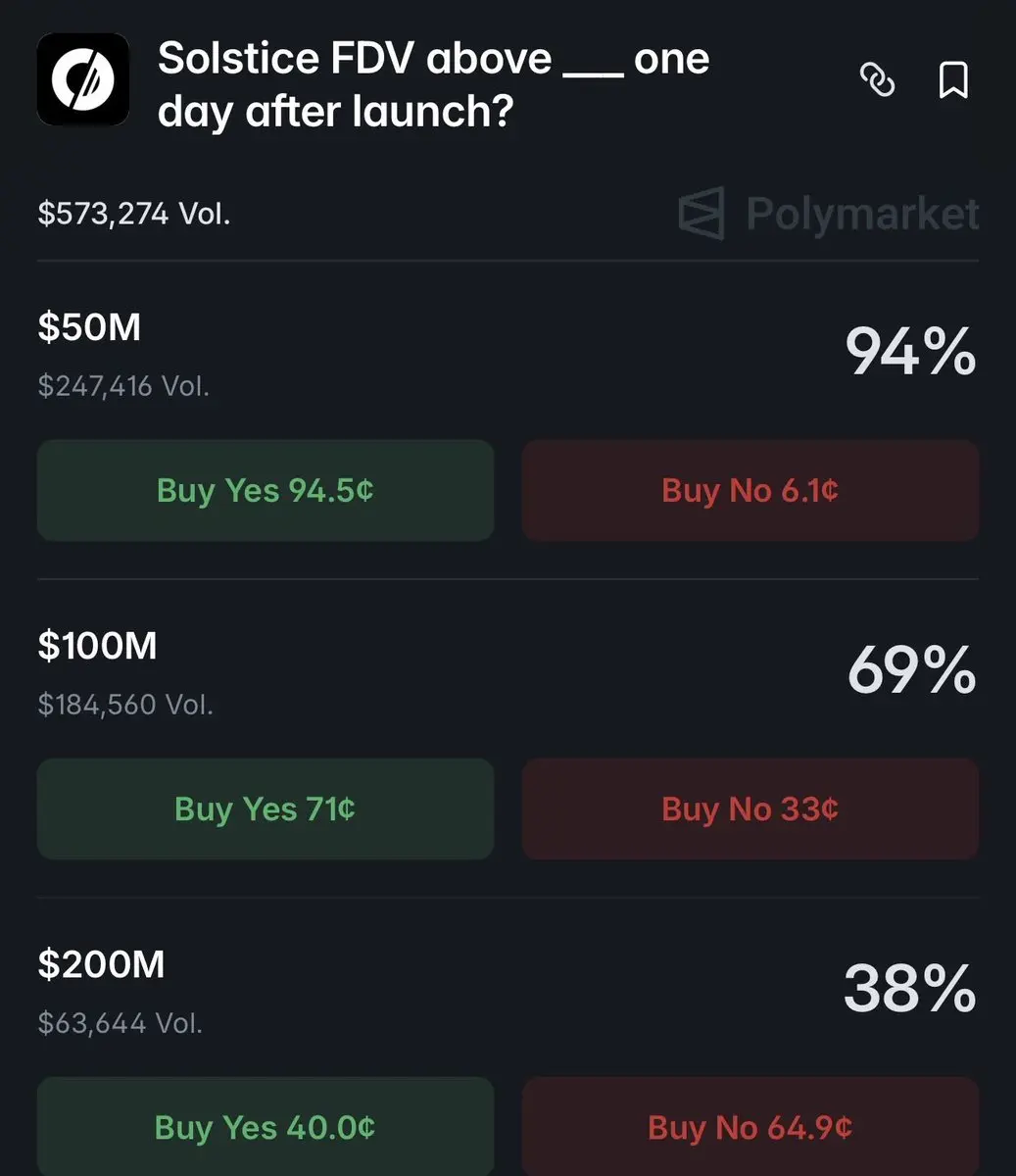Click the 94% probability figure
Viewport: 1016px width, 1176px height.
pos(910,352)
